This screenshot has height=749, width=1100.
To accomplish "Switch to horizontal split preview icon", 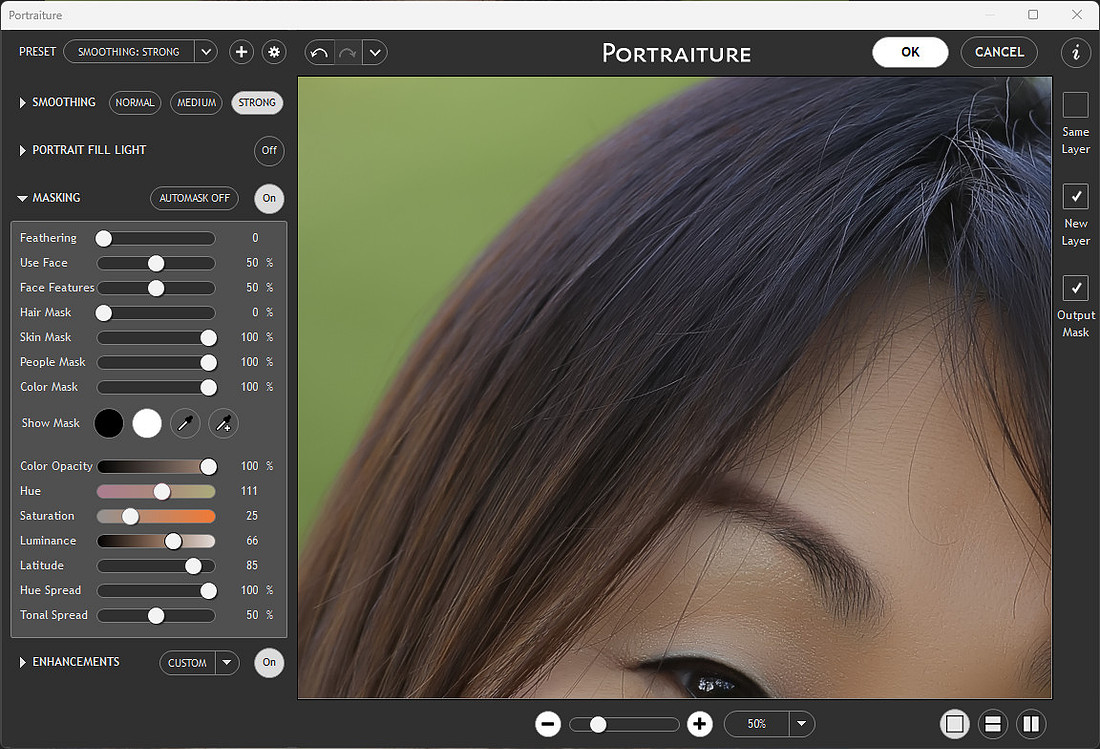I will click(x=993, y=724).
